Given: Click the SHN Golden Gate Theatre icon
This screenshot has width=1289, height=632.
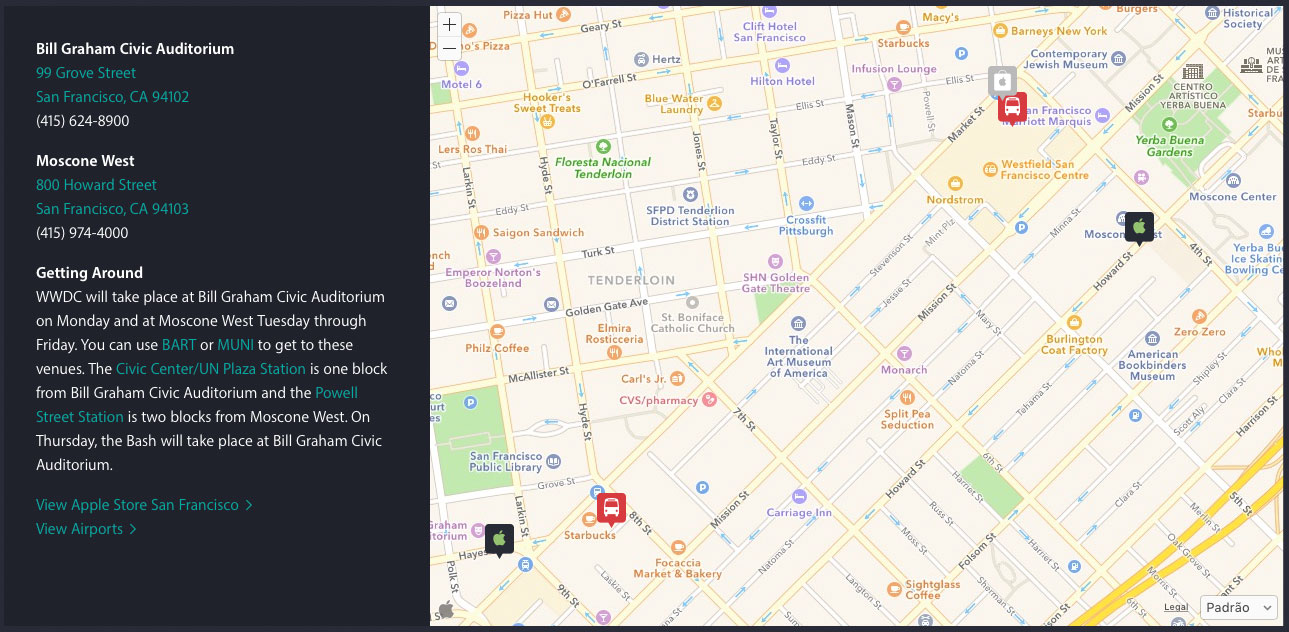Looking at the screenshot, I should click(776, 260).
